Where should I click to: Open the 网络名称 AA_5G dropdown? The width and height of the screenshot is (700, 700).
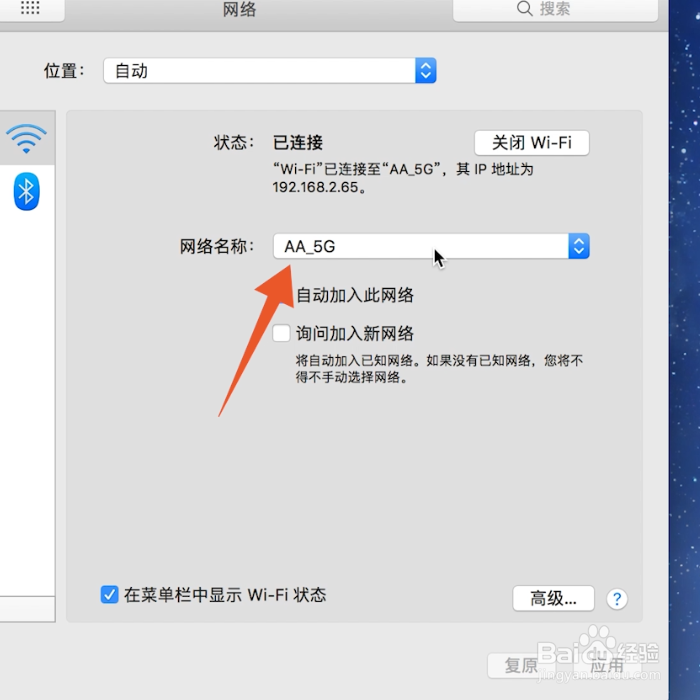(431, 246)
